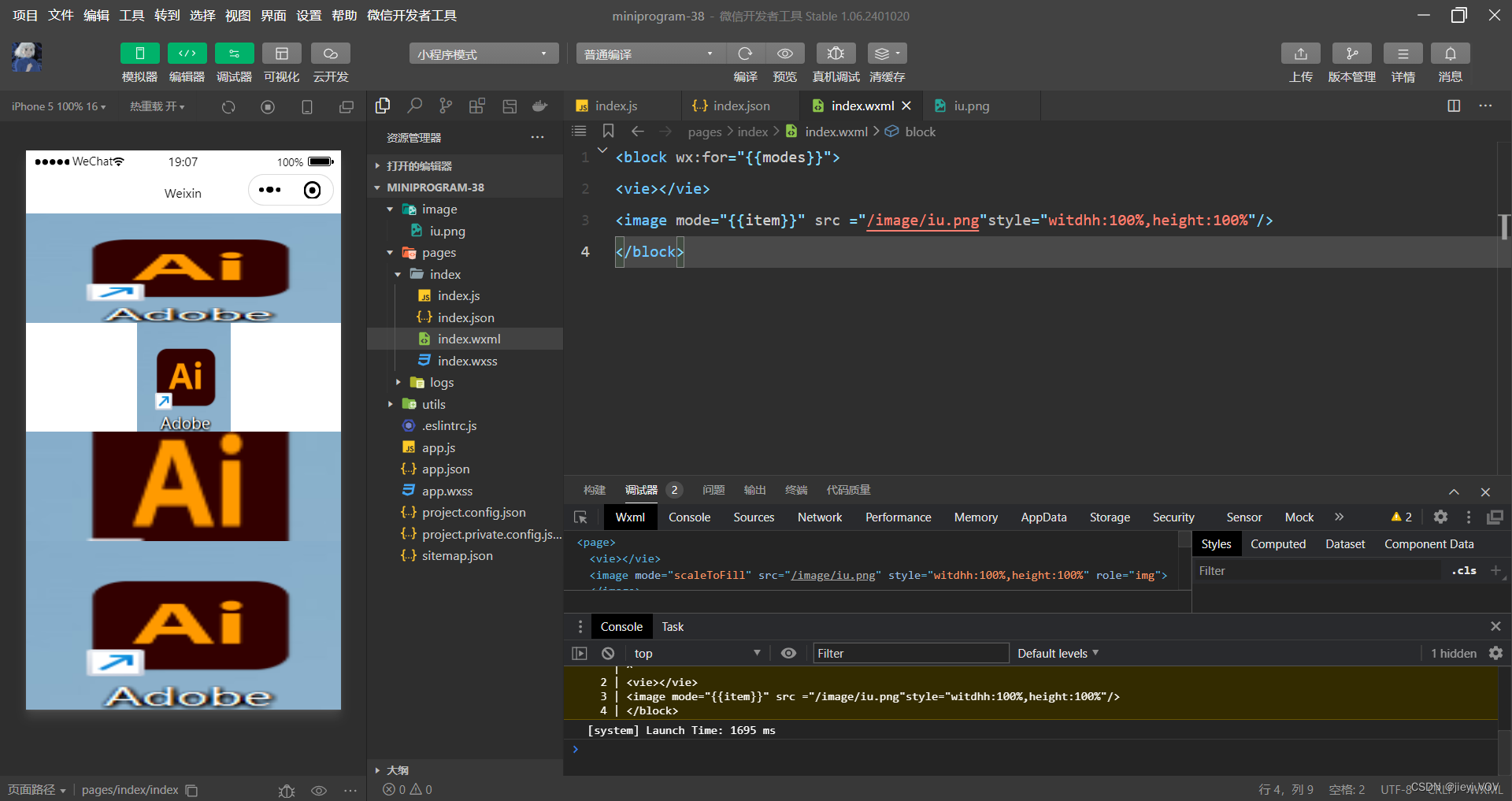1512x801 pixels.
Task: Click the upload (上传) icon
Action: point(1301,54)
